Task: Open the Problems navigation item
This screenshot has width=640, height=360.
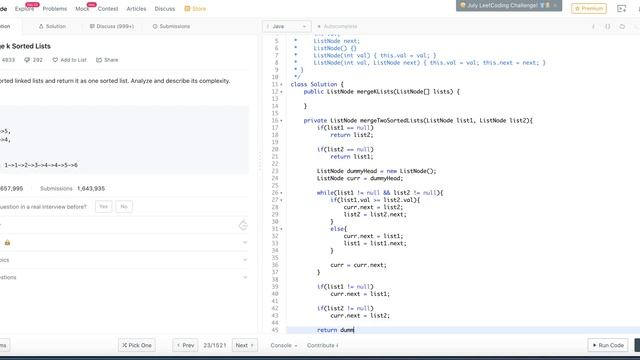Action: (x=55, y=9)
